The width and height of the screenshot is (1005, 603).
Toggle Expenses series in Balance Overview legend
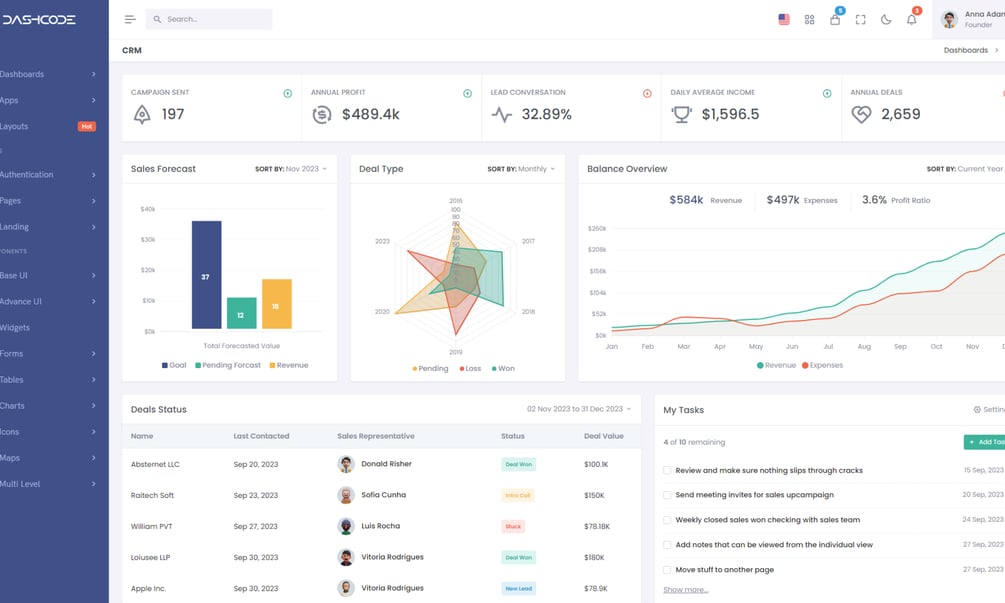(822, 365)
